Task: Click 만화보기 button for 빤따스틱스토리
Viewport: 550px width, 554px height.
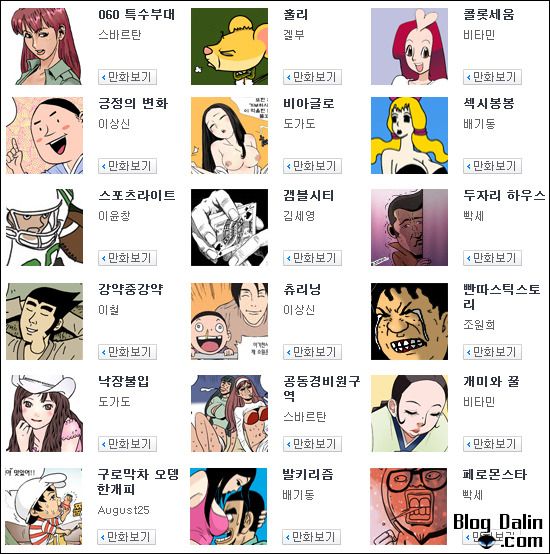Action: [492, 352]
